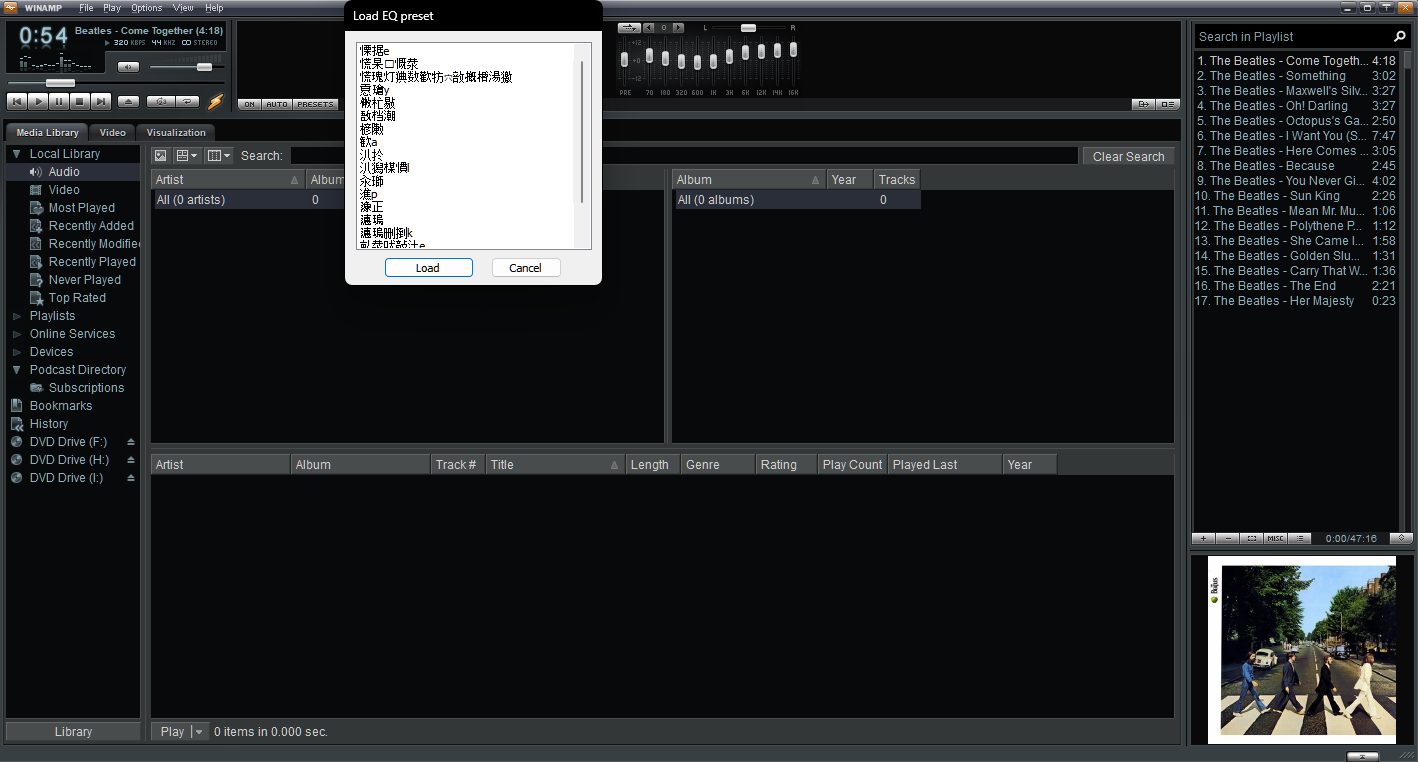Eject DVD Drive (F:)
Image resolution: width=1418 pixels, height=762 pixels.
point(130,442)
